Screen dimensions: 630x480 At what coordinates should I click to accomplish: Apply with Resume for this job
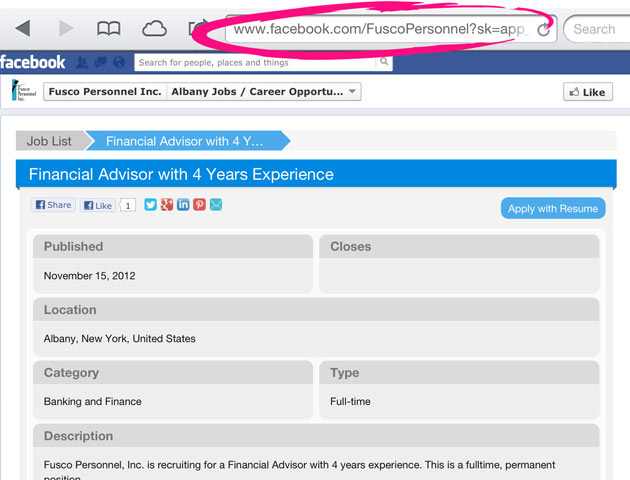553,208
